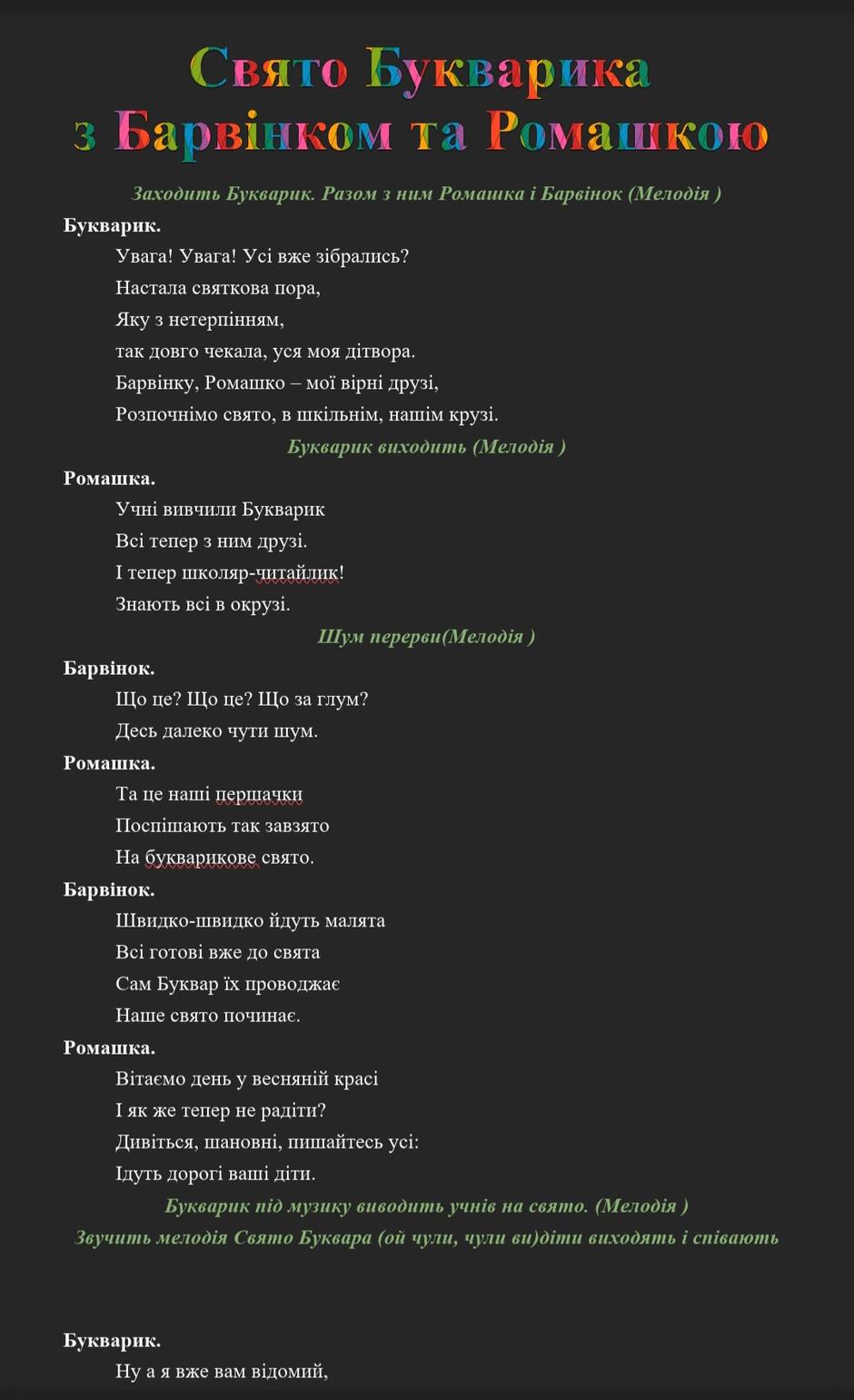Viewport: 854px width, 1400px height.
Task: Click the green text 'Букварик виходить (Мелодія )'
Action: [x=426, y=446]
